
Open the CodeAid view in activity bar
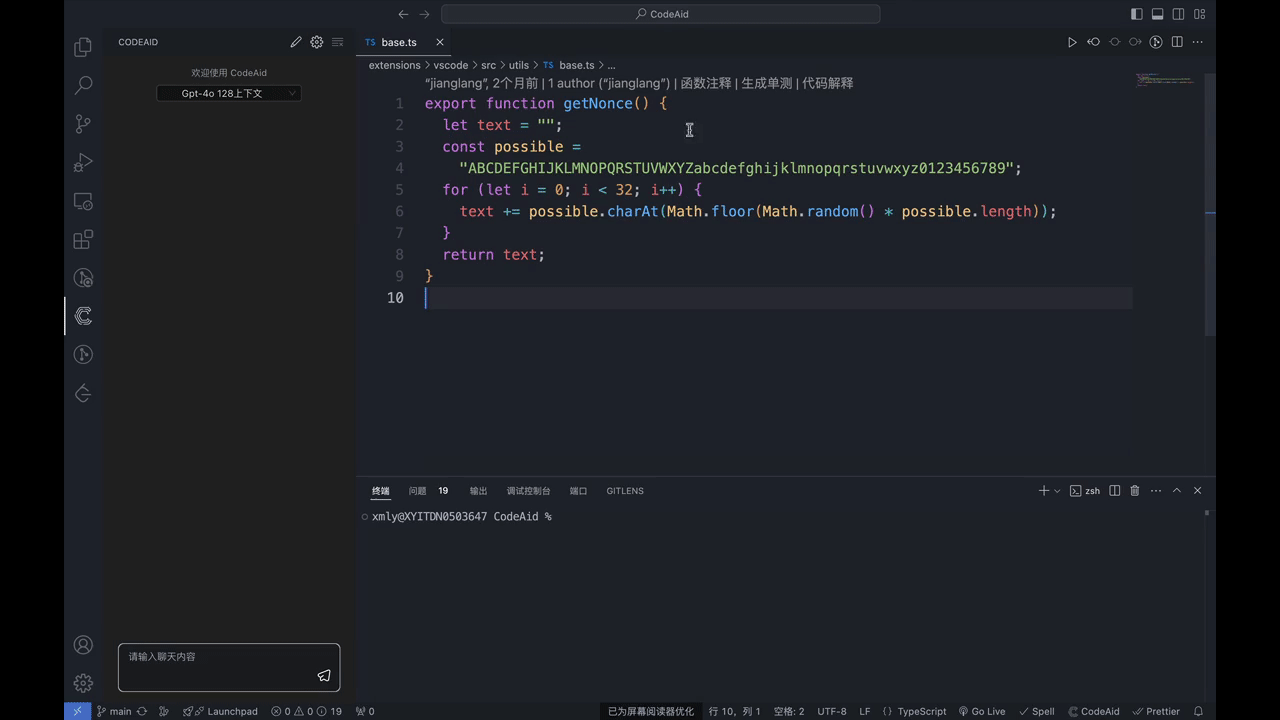click(83, 316)
